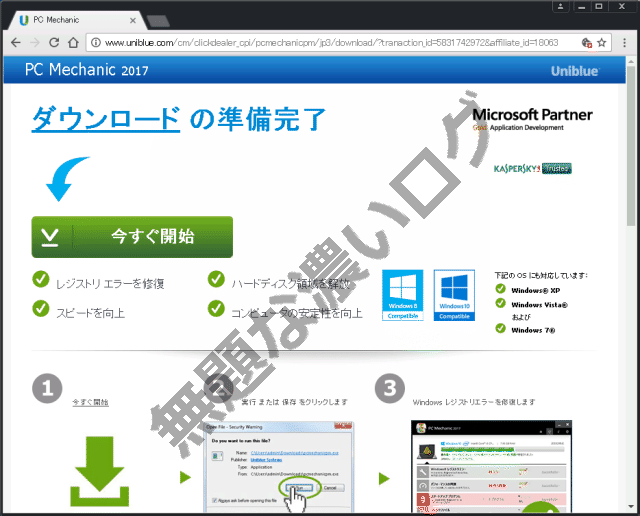Click the Windows Vista text
This screenshot has width=640, height=516.
[x=539, y=305]
